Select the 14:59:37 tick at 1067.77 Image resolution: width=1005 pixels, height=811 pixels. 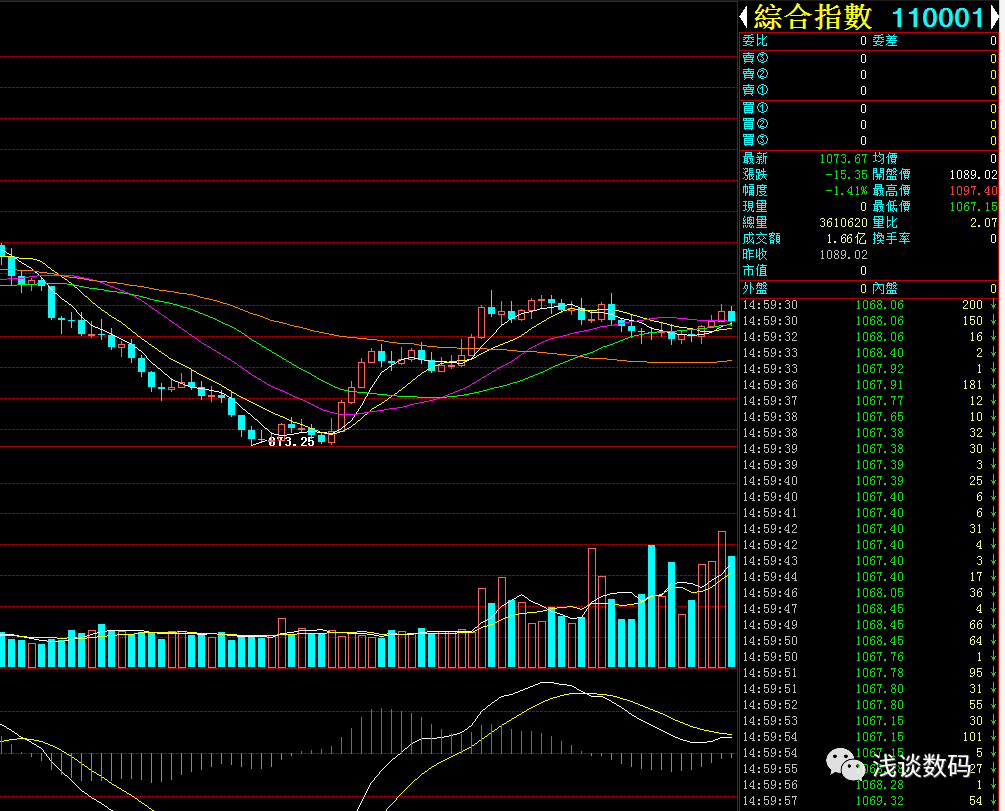click(x=869, y=401)
